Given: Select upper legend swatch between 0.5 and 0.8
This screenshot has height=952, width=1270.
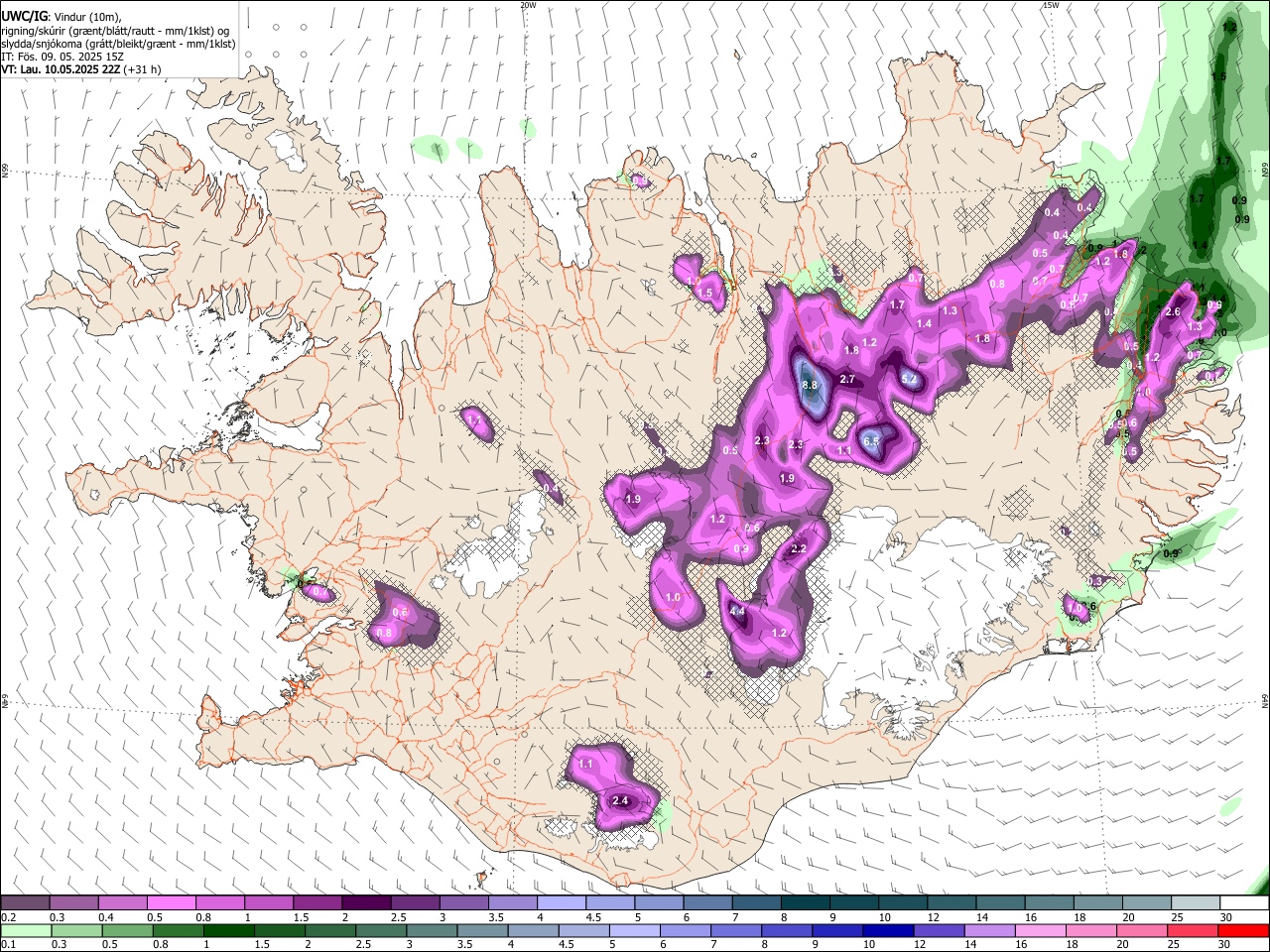Looking at the screenshot, I should coord(171,902).
